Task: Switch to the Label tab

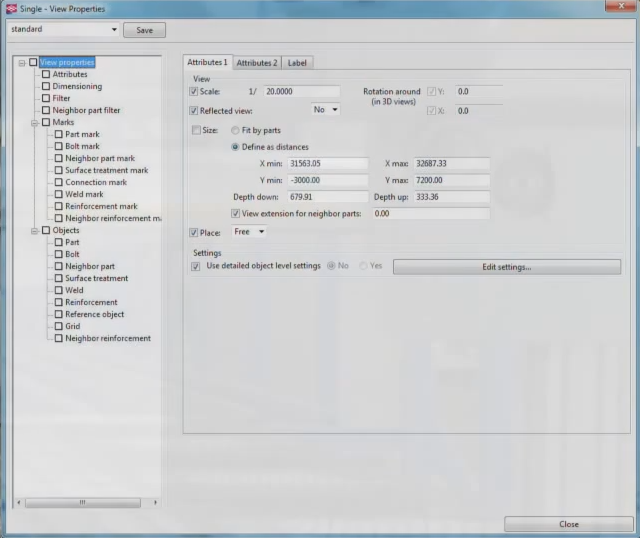Action: click(x=297, y=63)
